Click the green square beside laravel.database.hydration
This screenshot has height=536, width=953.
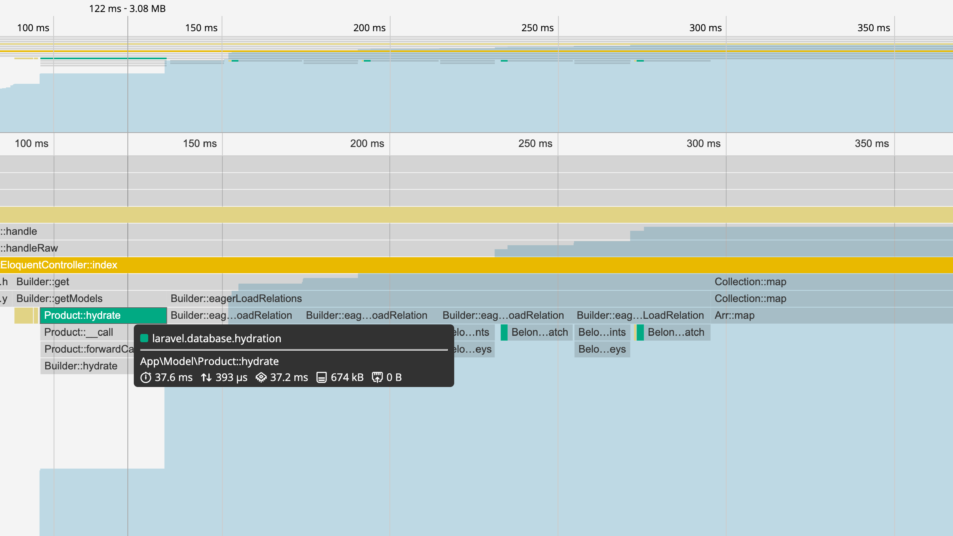coord(145,339)
